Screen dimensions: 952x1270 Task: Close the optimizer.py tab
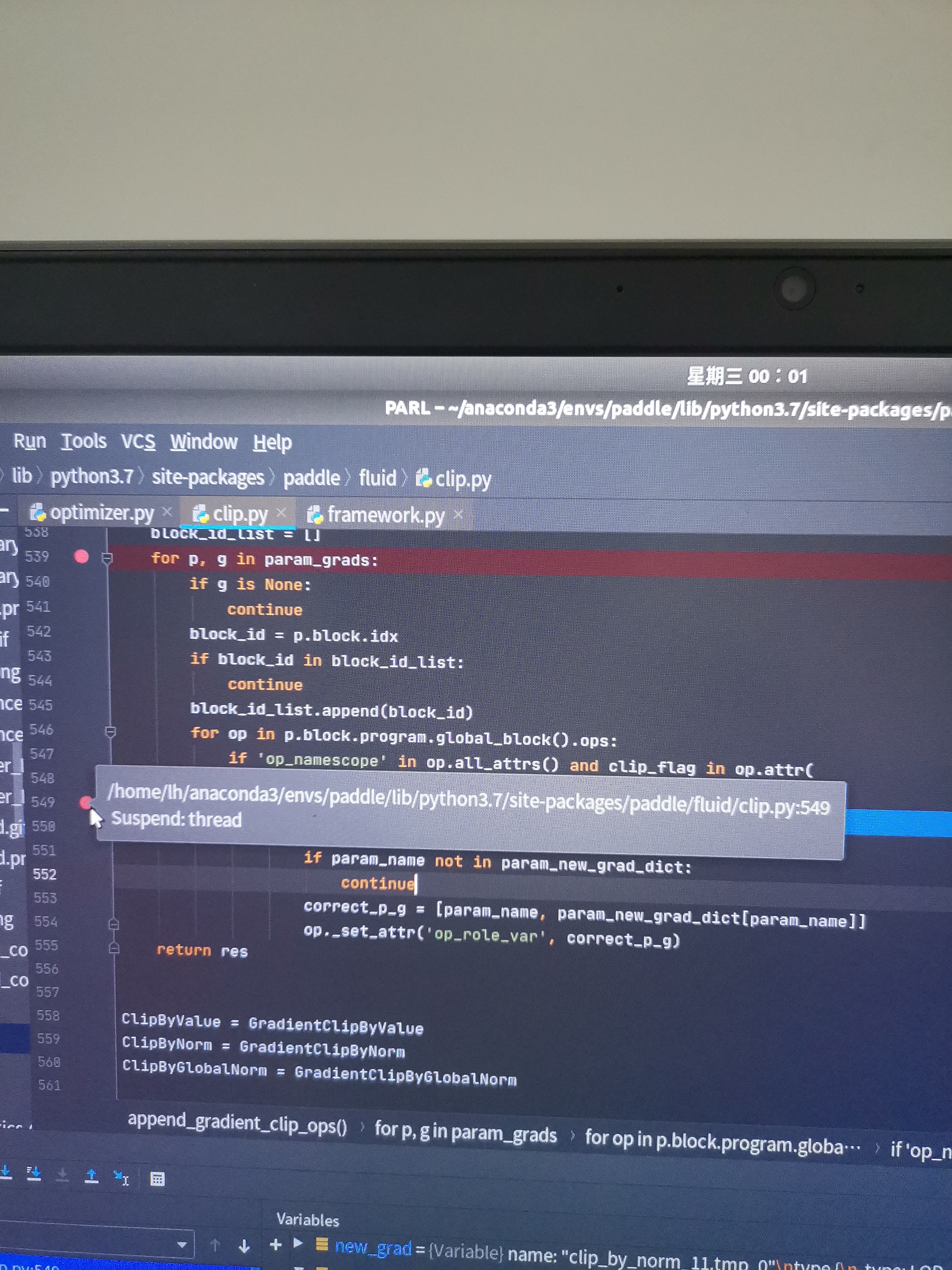point(167,511)
